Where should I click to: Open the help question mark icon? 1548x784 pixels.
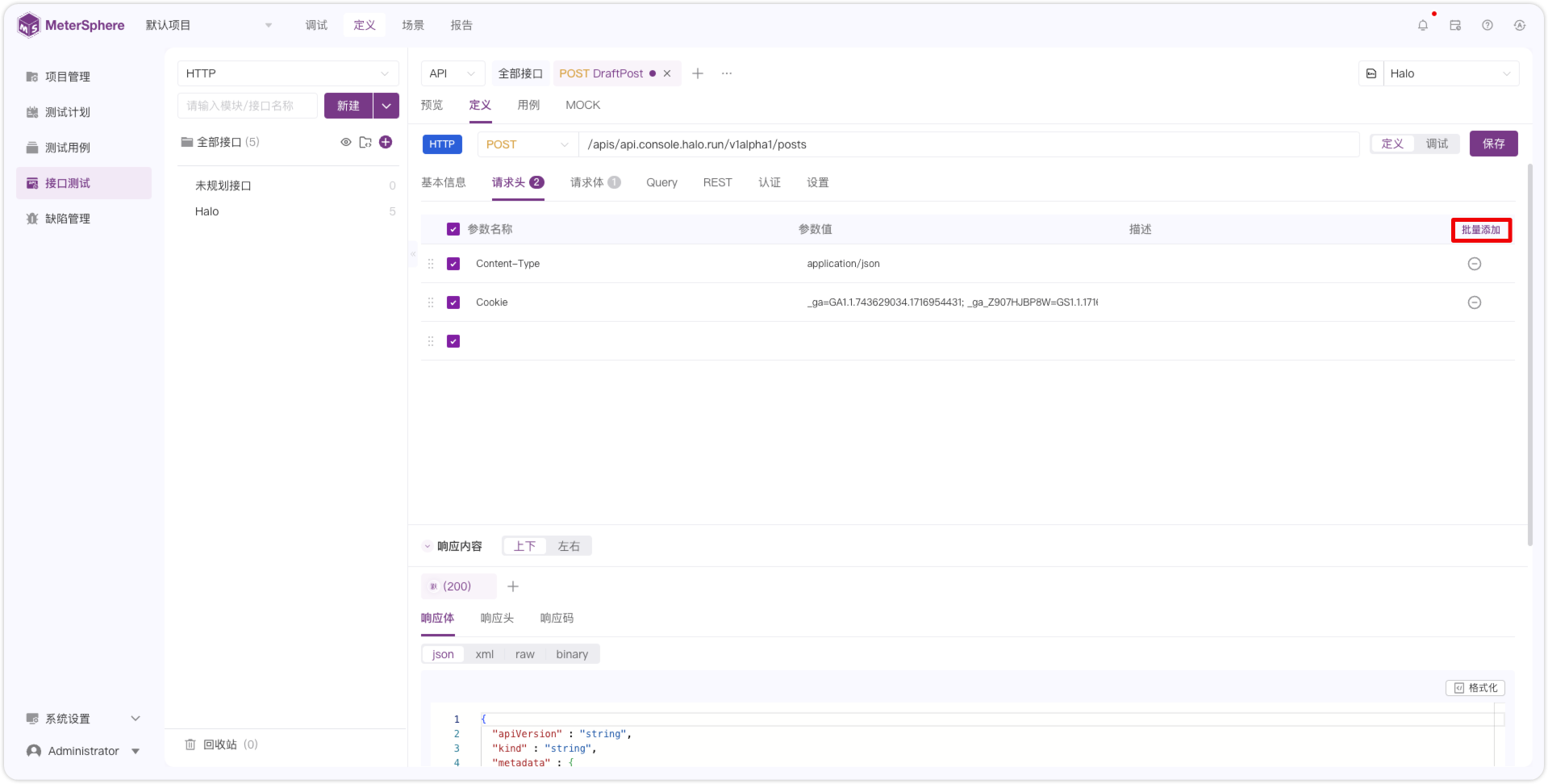1487,25
